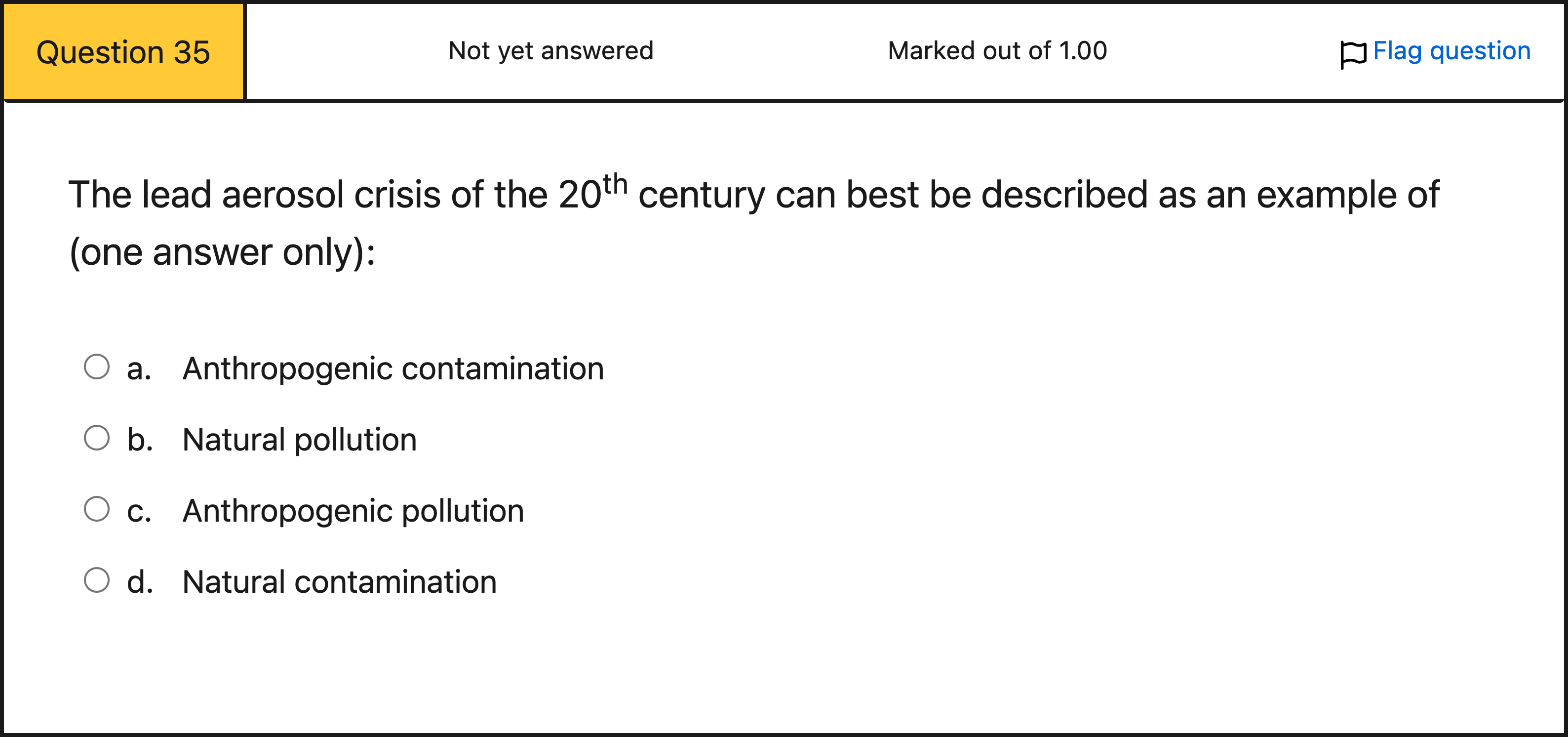
Task: Click the flag icon near Flag question
Action: point(1353,52)
